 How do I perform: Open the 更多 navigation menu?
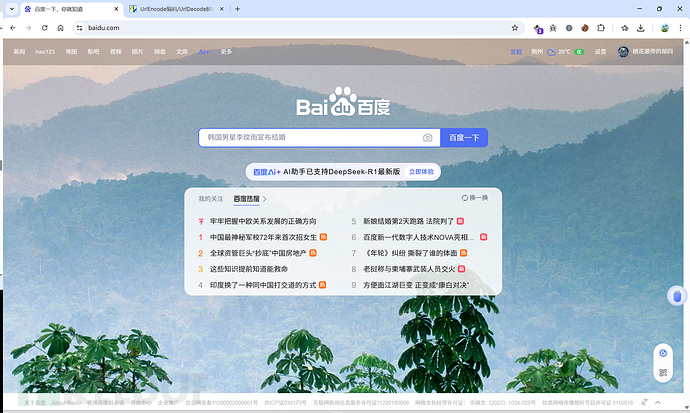[x=226, y=52]
